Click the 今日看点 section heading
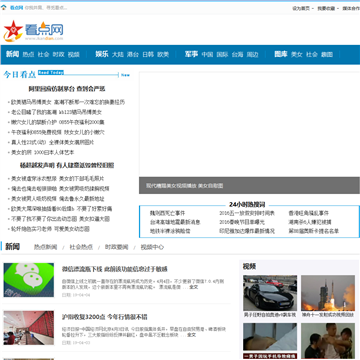The height and width of the screenshot is (360, 360). 20,75
